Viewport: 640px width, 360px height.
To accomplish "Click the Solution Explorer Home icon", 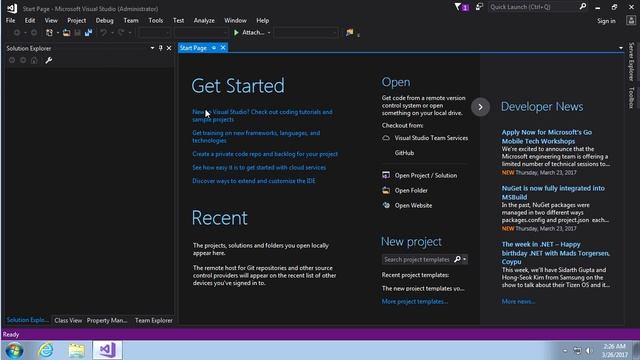I will (34, 60).
